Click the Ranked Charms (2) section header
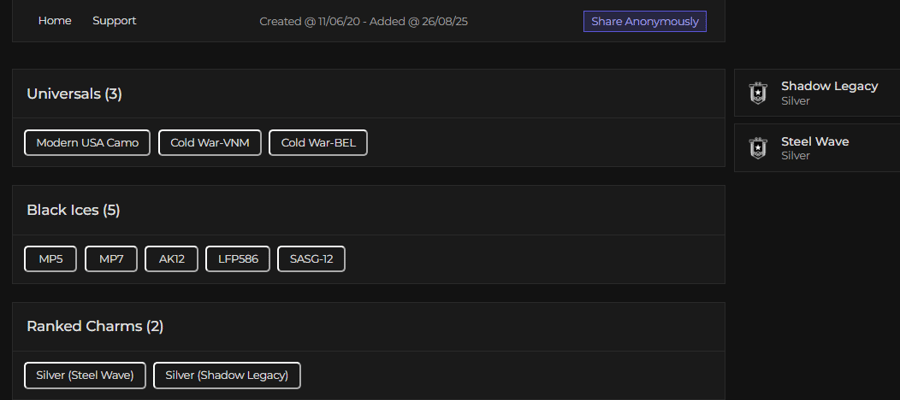Image resolution: width=900 pixels, height=400 pixels. pyautogui.click(x=95, y=326)
